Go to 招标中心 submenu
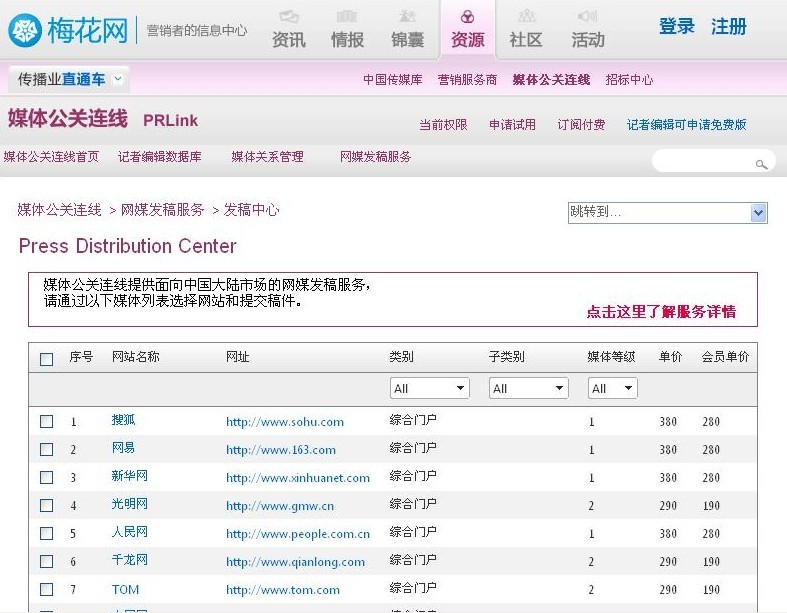The height and width of the screenshot is (613, 787). (629, 80)
